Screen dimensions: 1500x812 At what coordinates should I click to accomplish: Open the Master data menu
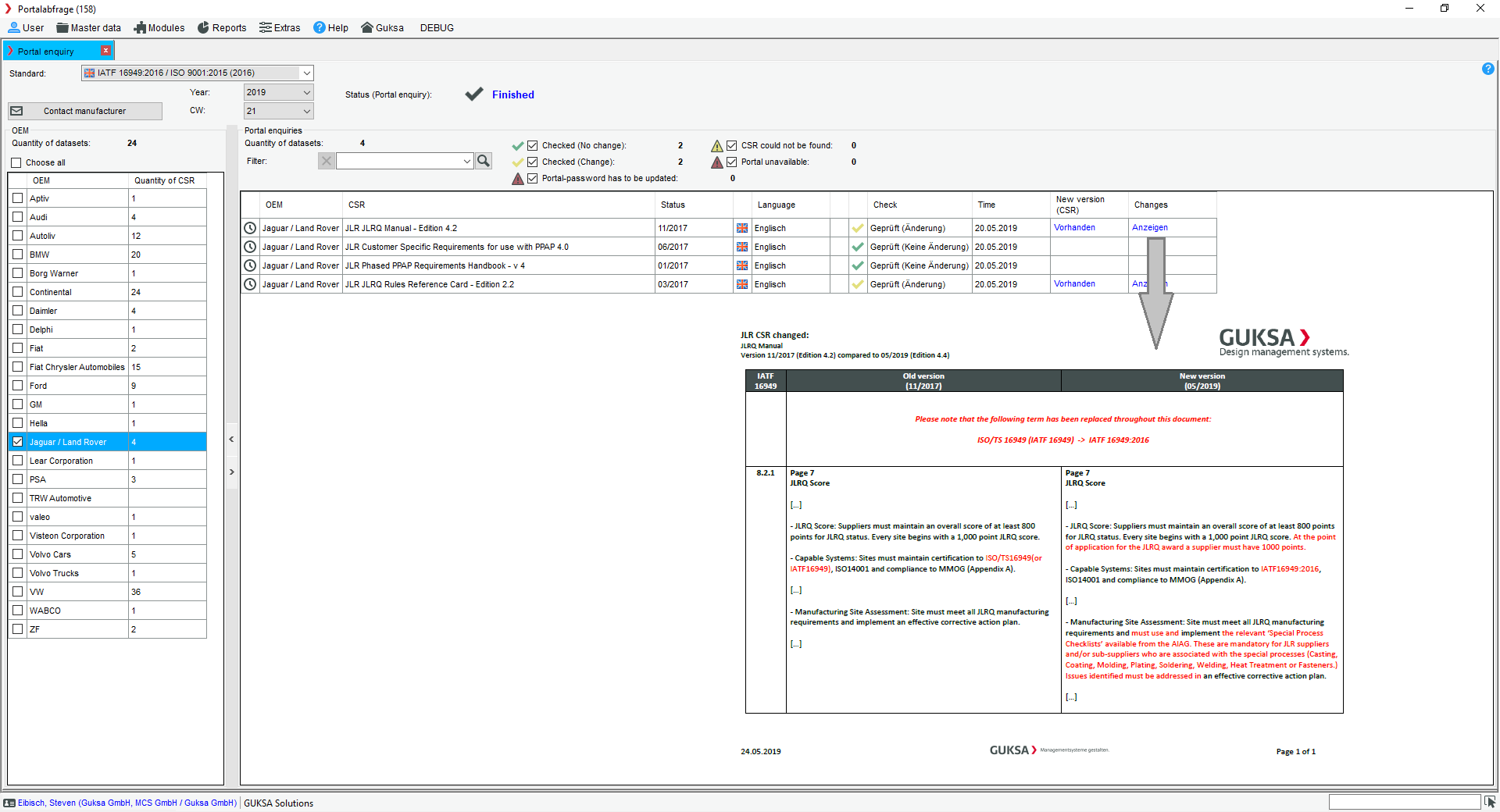click(88, 27)
